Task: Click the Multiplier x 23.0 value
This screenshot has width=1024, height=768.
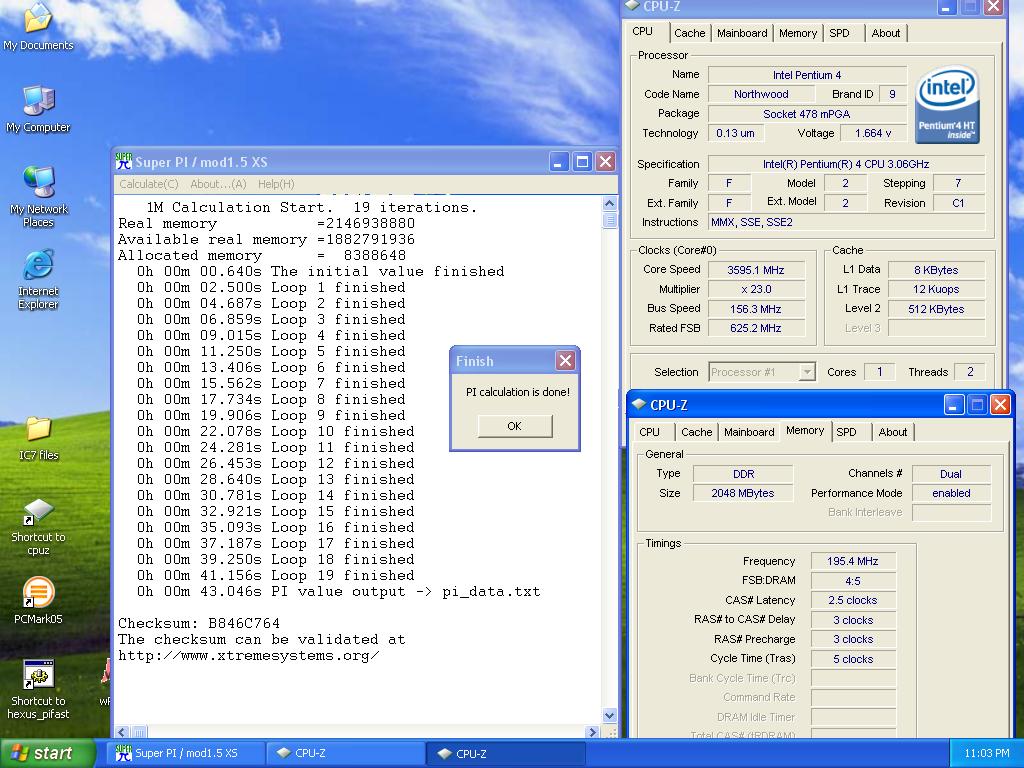Action: coord(756,289)
